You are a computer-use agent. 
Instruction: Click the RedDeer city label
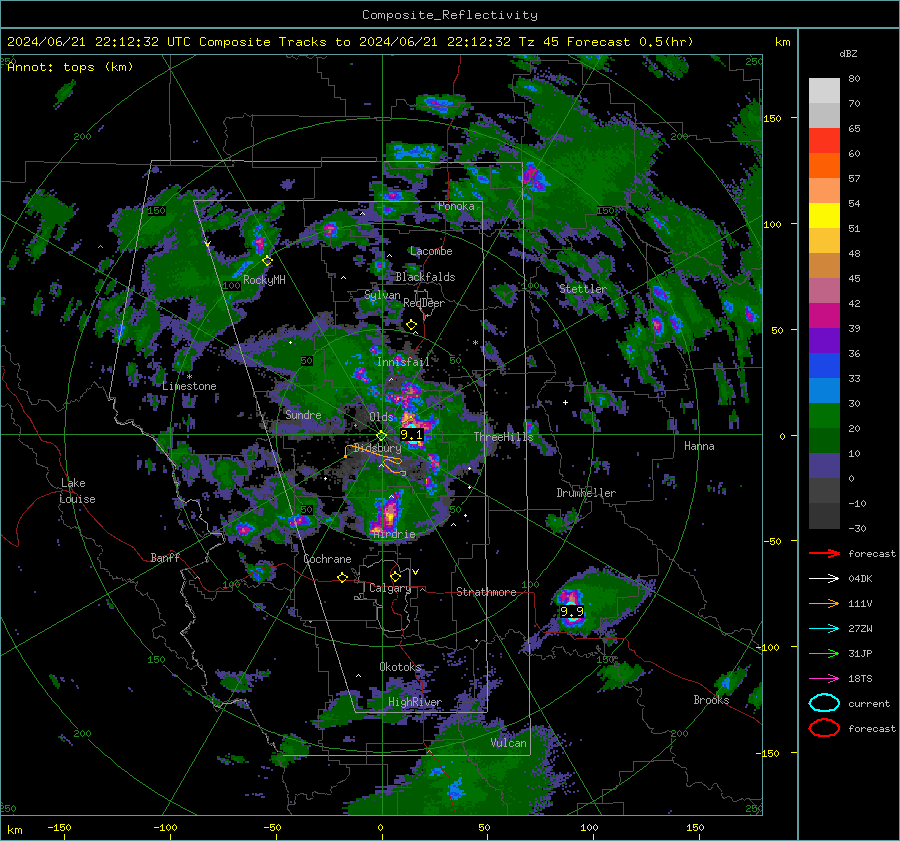424,303
